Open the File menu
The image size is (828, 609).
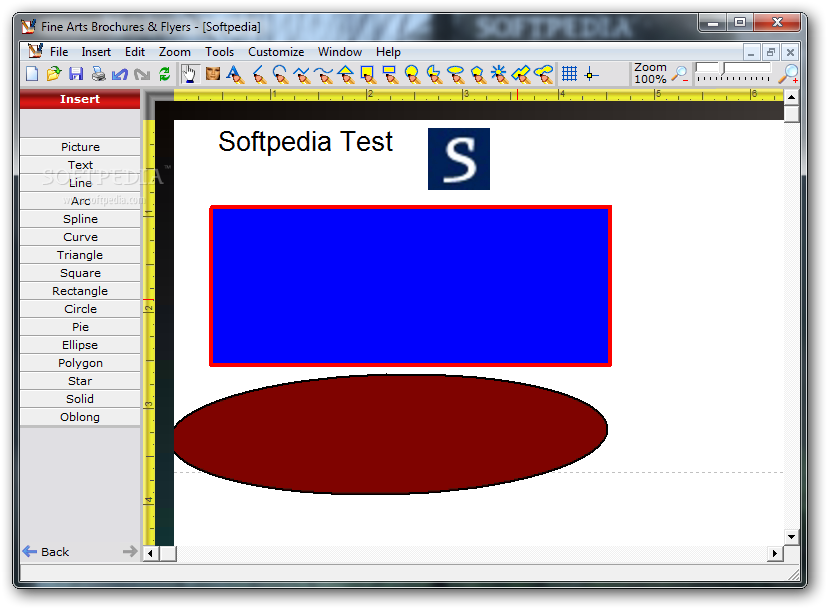pyautogui.click(x=59, y=52)
